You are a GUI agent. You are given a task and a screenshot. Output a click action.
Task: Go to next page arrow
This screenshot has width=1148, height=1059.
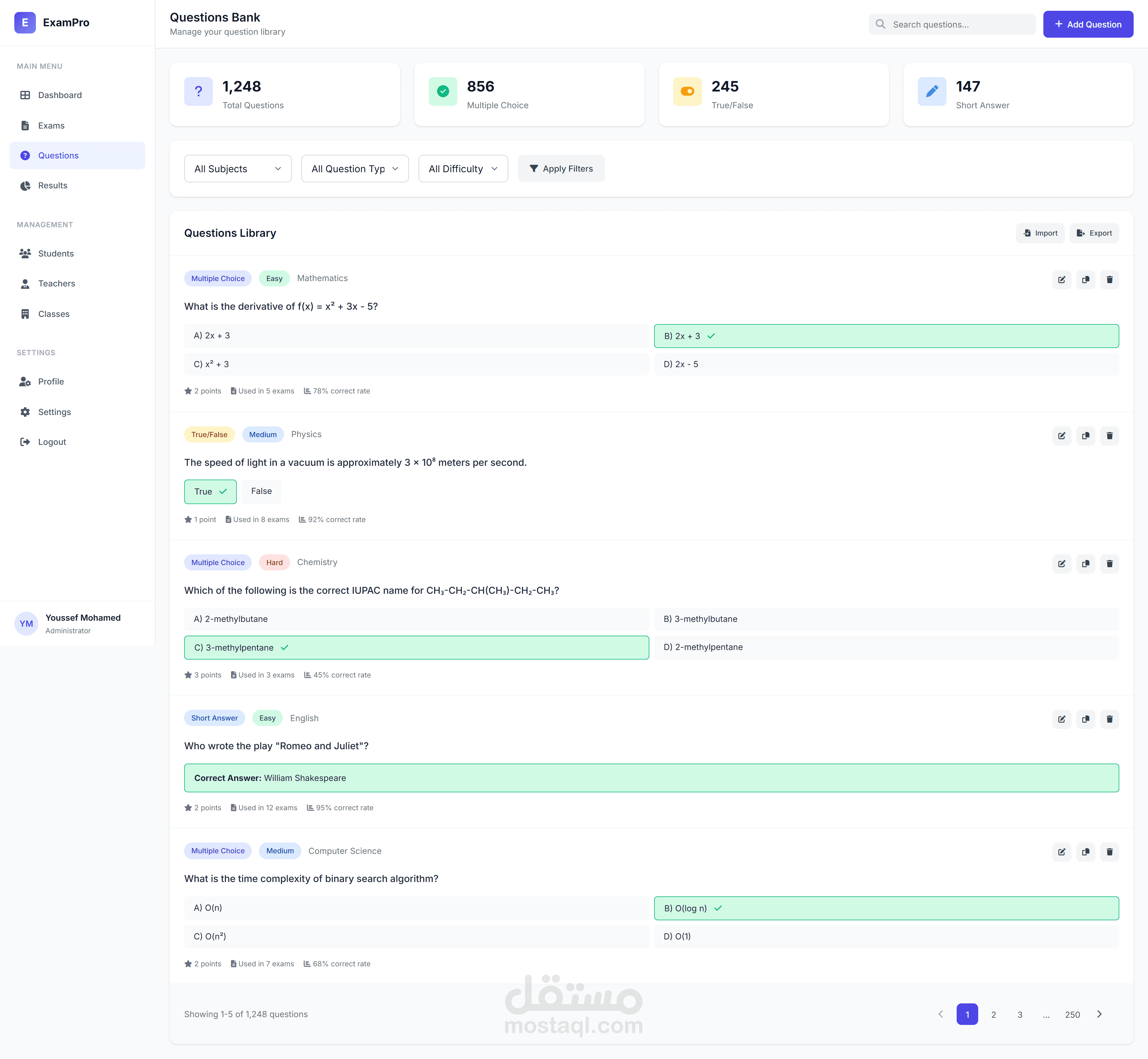coord(1099,1014)
